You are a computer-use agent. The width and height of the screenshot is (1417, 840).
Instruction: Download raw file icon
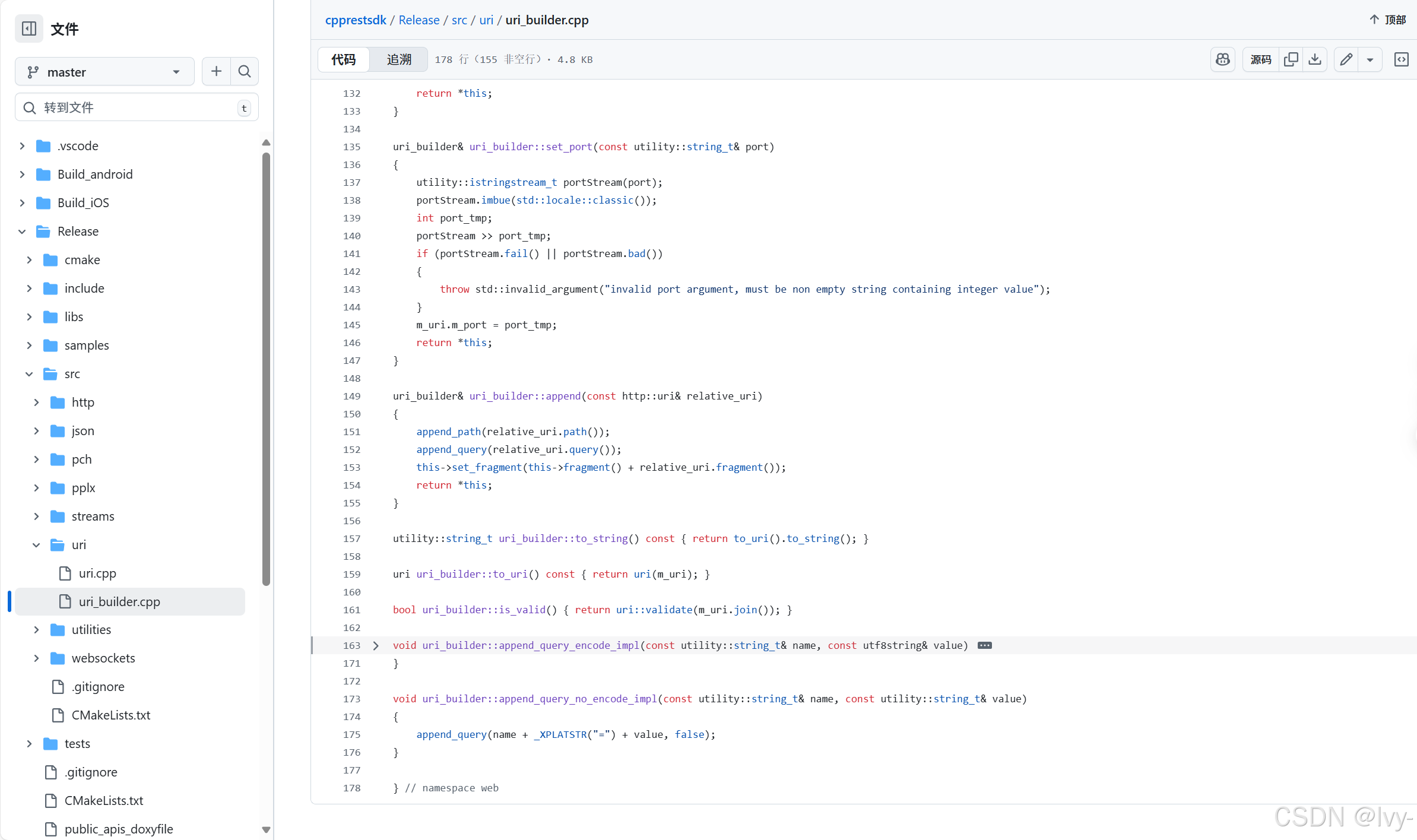1315,59
